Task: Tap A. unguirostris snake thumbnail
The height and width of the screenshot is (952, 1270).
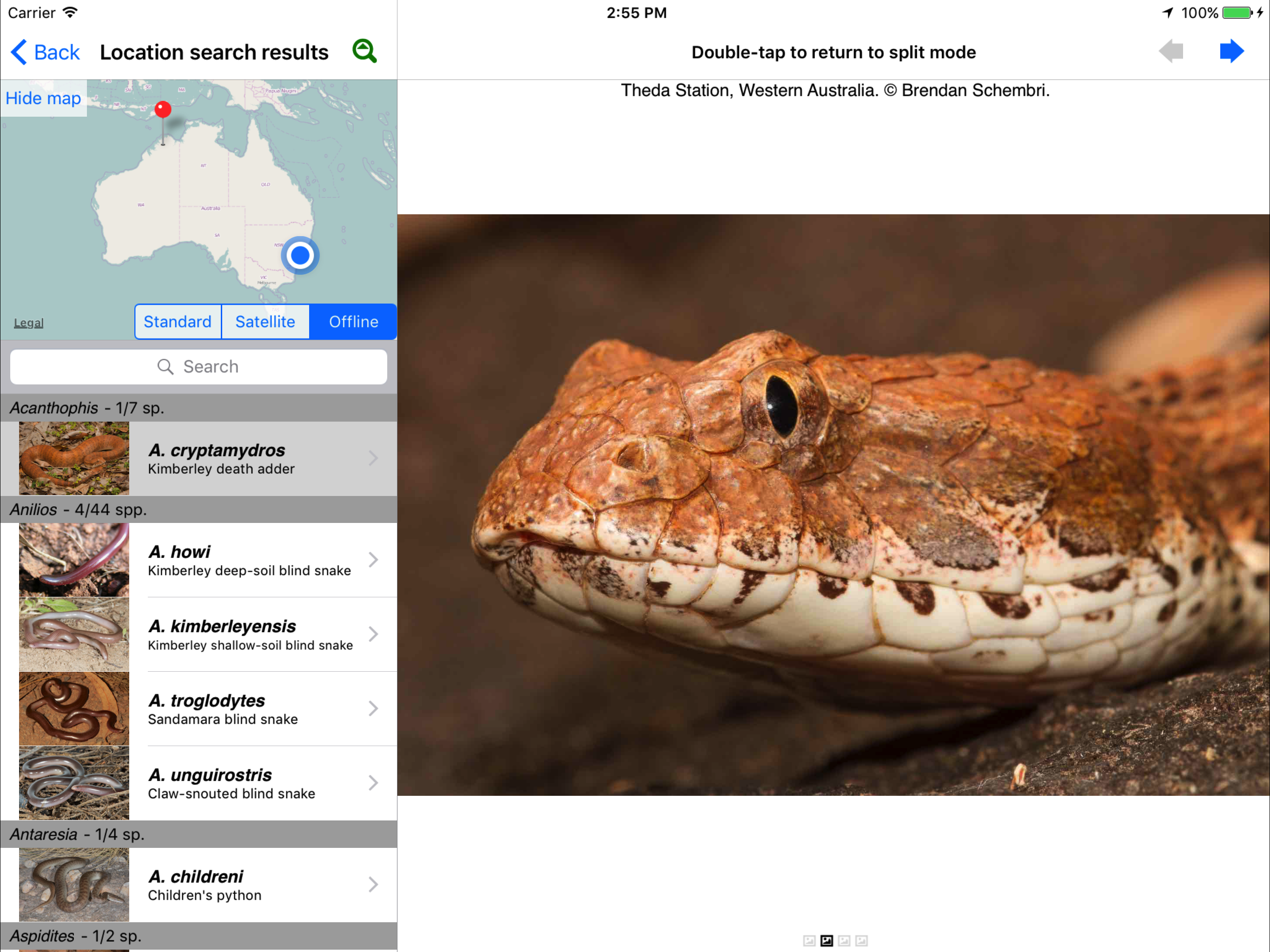Action: coord(74,783)
